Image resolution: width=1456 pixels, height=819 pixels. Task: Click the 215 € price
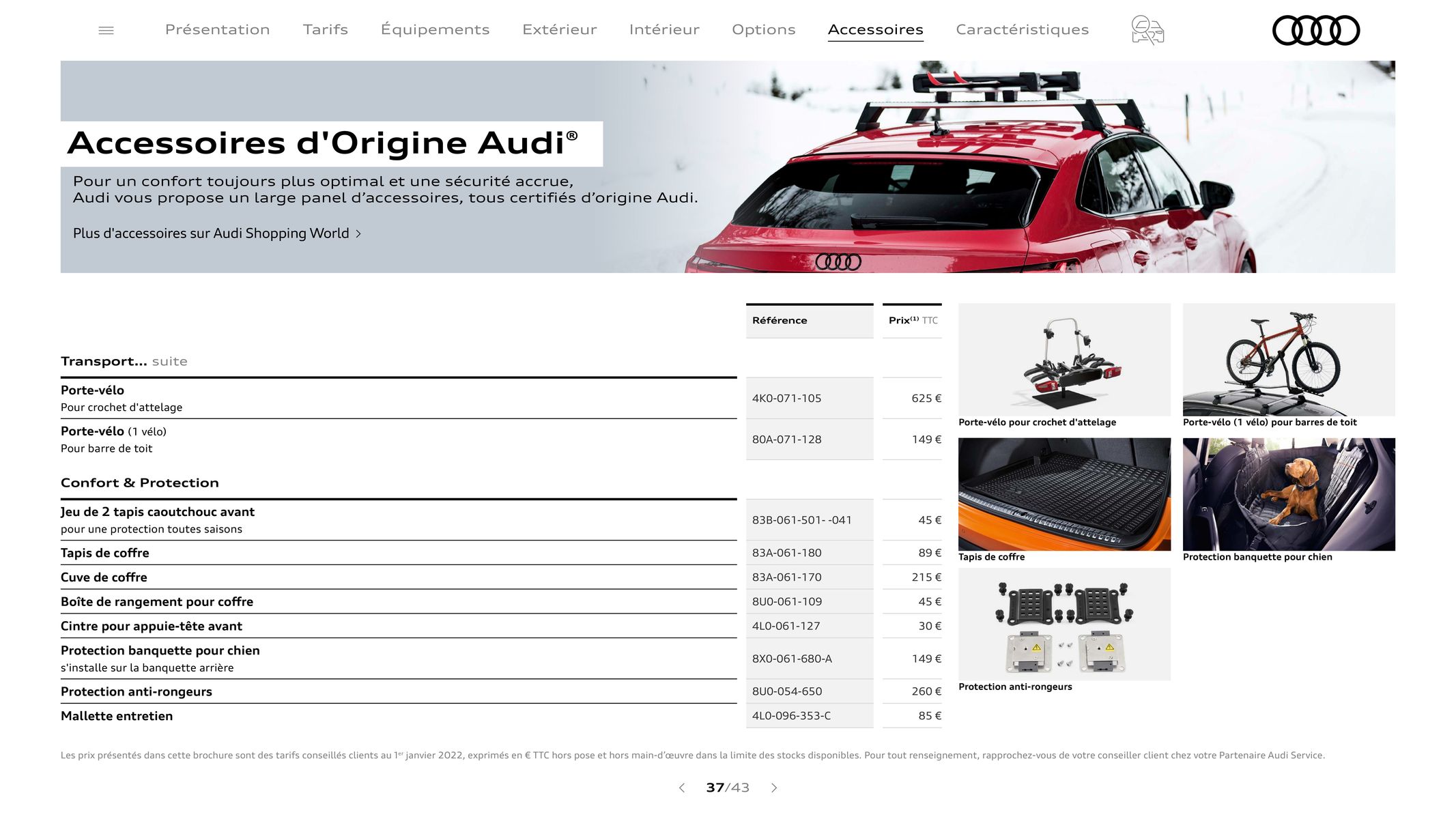point(926,577)
